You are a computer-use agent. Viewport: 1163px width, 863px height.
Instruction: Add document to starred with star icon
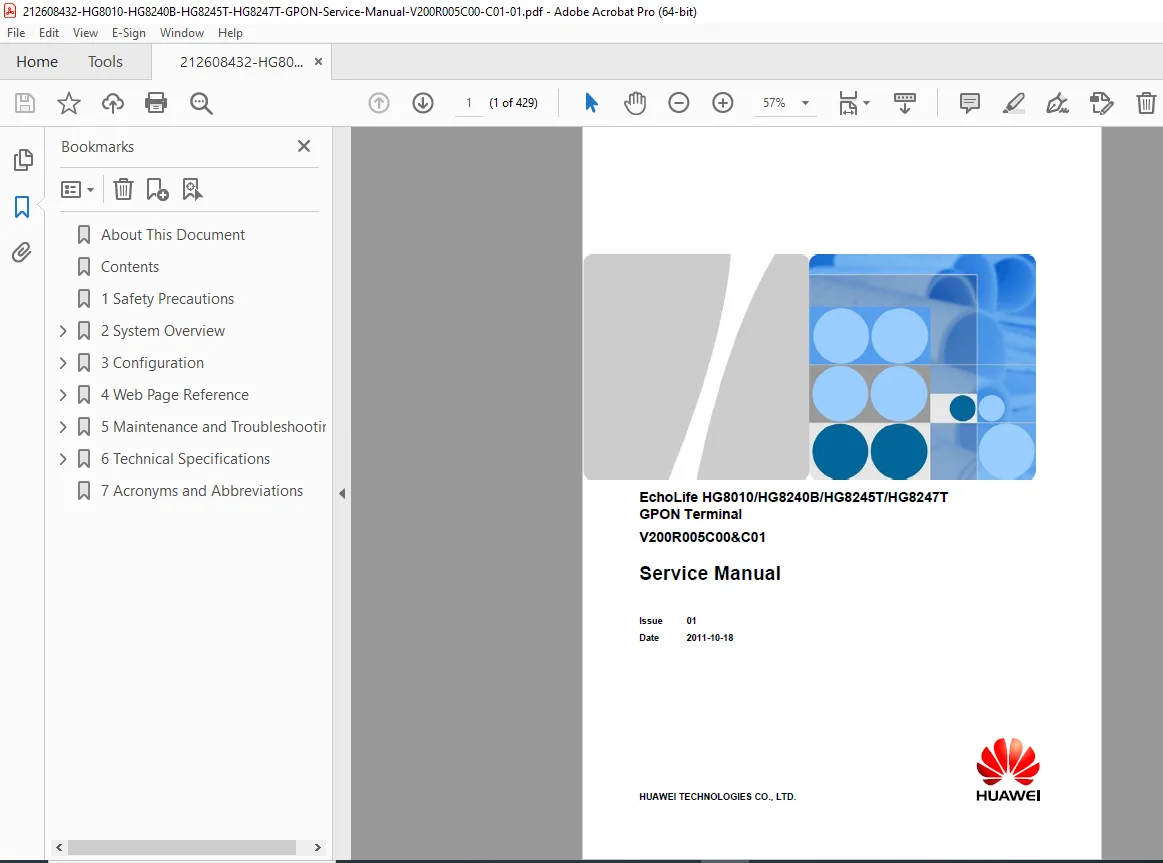(x=69, y=103)
